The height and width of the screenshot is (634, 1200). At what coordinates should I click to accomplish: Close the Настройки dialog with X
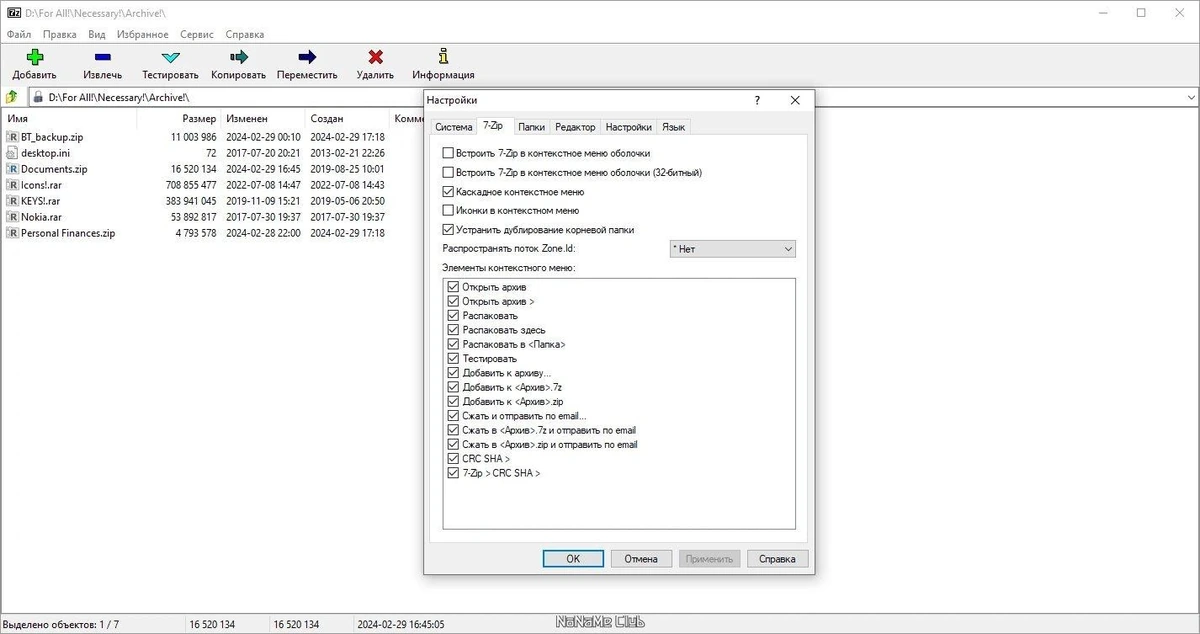(795, 100)
